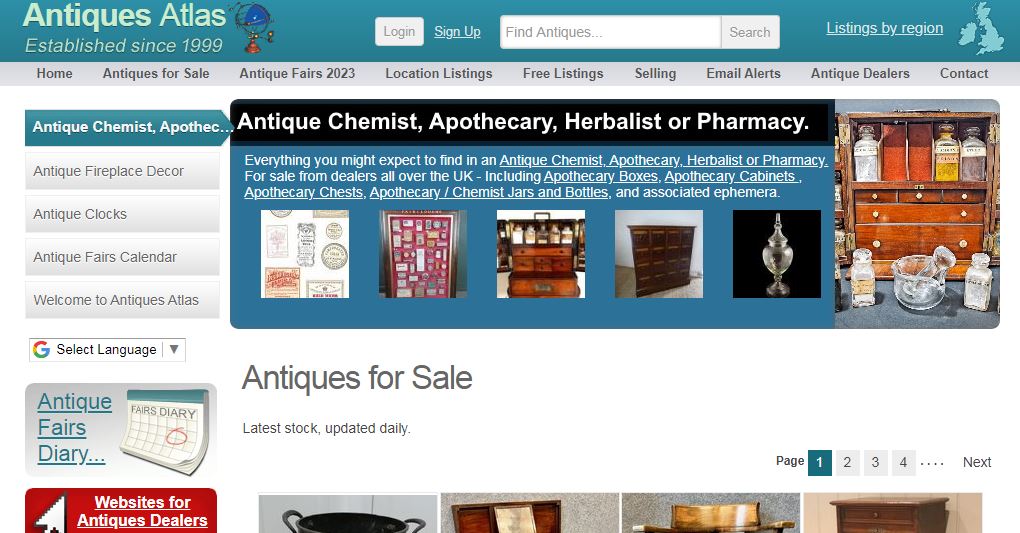Open the glass jar thumbnail

[x=777, y=254]
